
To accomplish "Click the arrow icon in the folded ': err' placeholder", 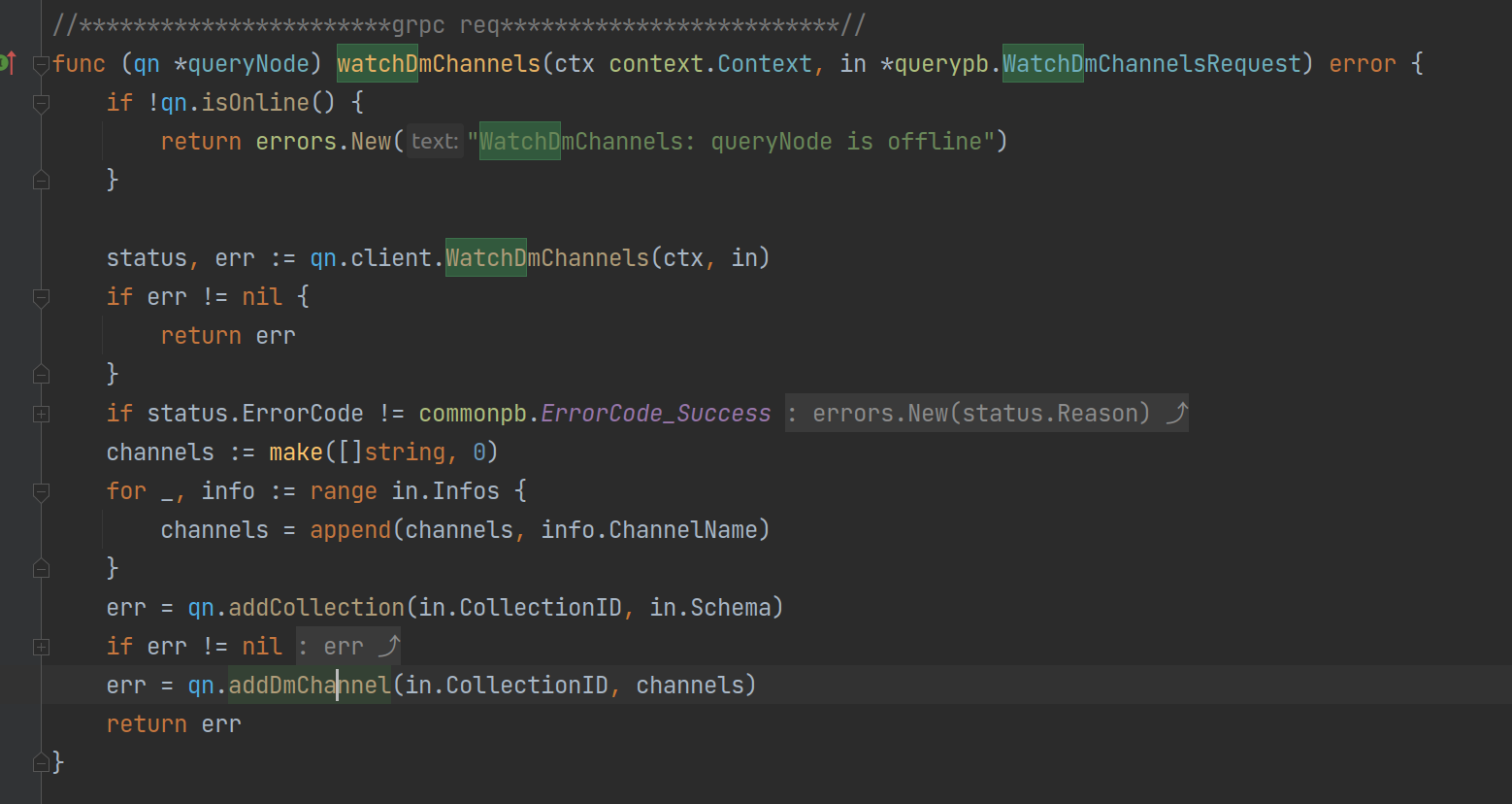I will (x=391, y=645).
